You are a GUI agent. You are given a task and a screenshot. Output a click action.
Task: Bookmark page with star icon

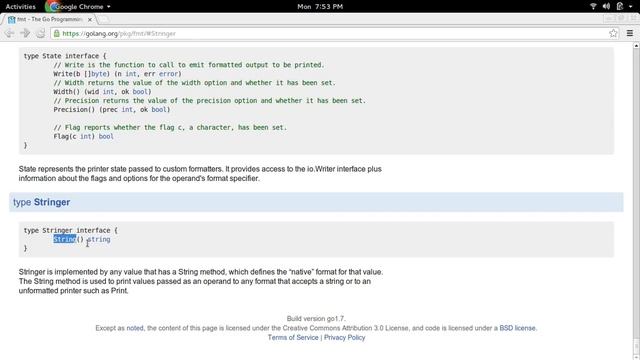point(613,33)
